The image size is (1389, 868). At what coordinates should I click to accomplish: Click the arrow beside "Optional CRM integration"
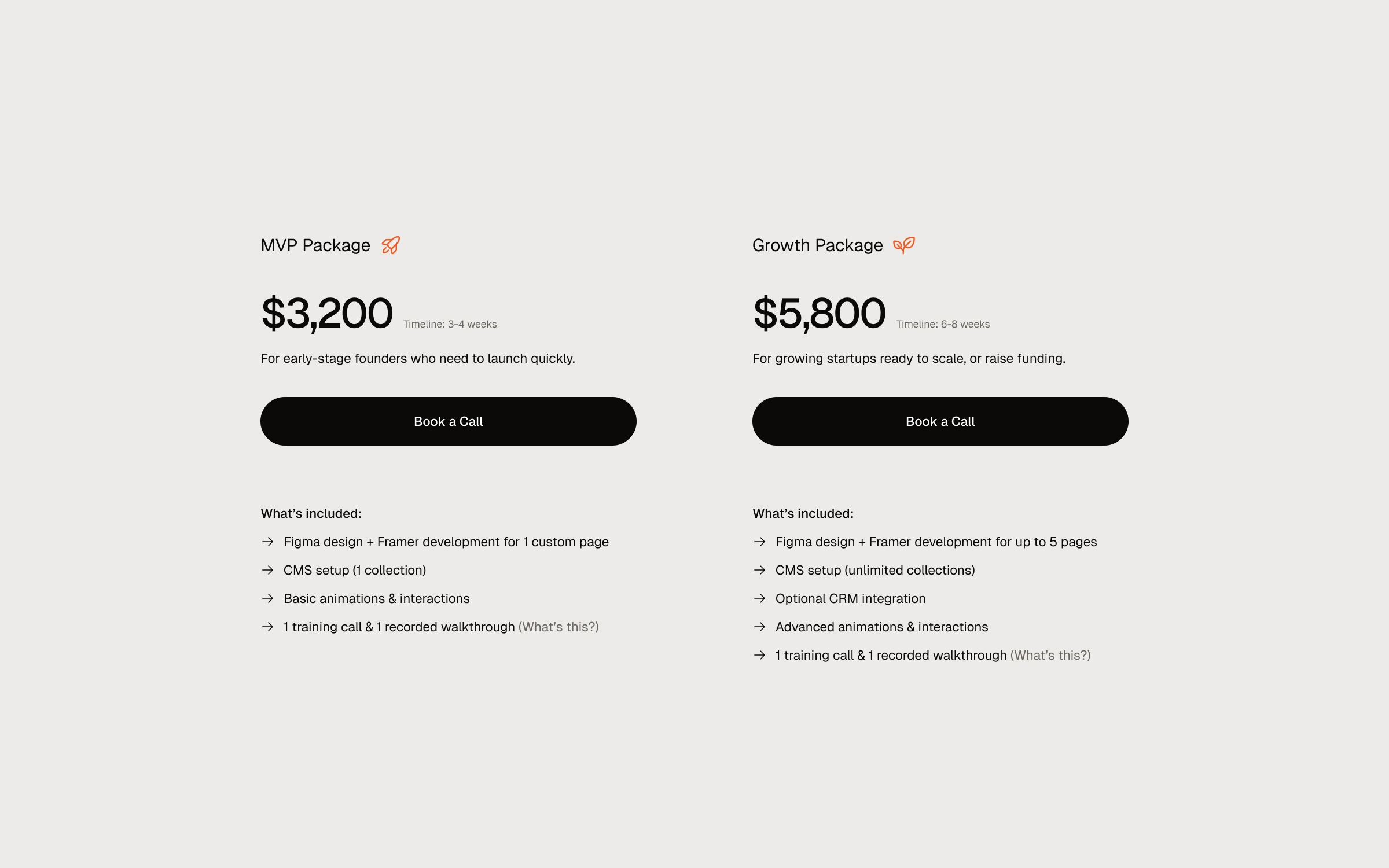pyautogui.click(x=759, y=598)
